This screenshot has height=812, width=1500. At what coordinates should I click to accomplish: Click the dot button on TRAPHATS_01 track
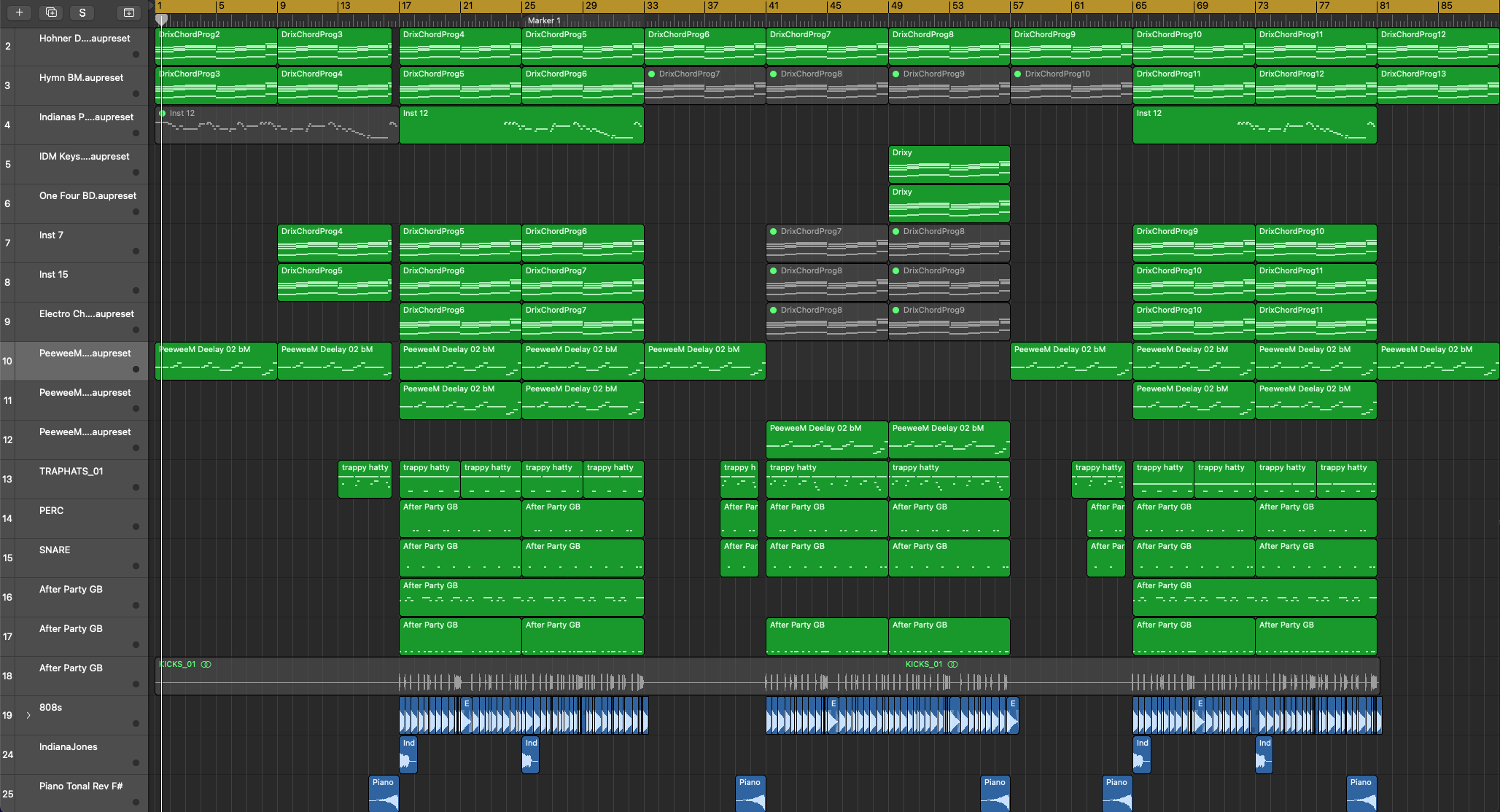pos(136,488)
